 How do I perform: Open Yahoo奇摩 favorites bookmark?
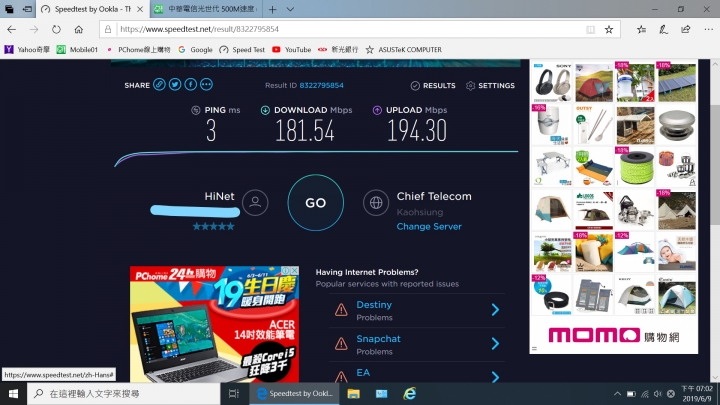pos(27,50)
